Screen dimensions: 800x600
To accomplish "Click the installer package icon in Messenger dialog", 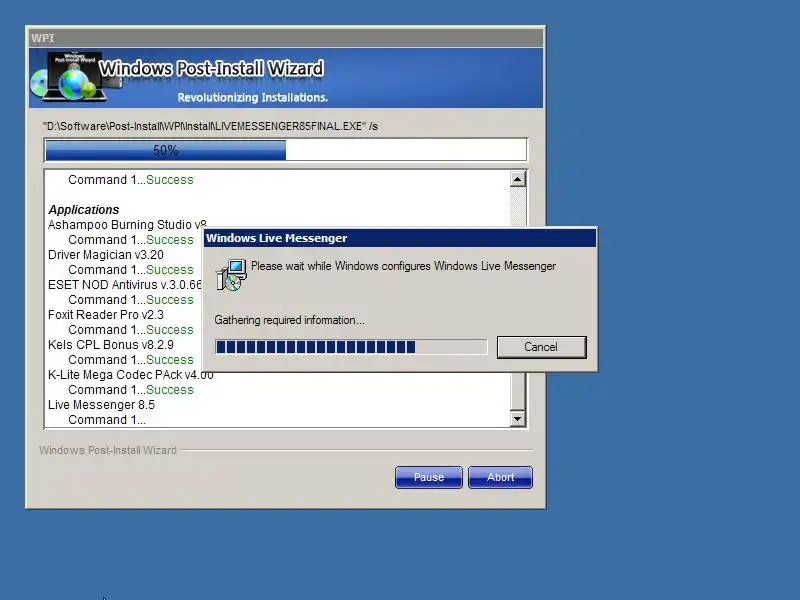I will (x=232, y=275).
